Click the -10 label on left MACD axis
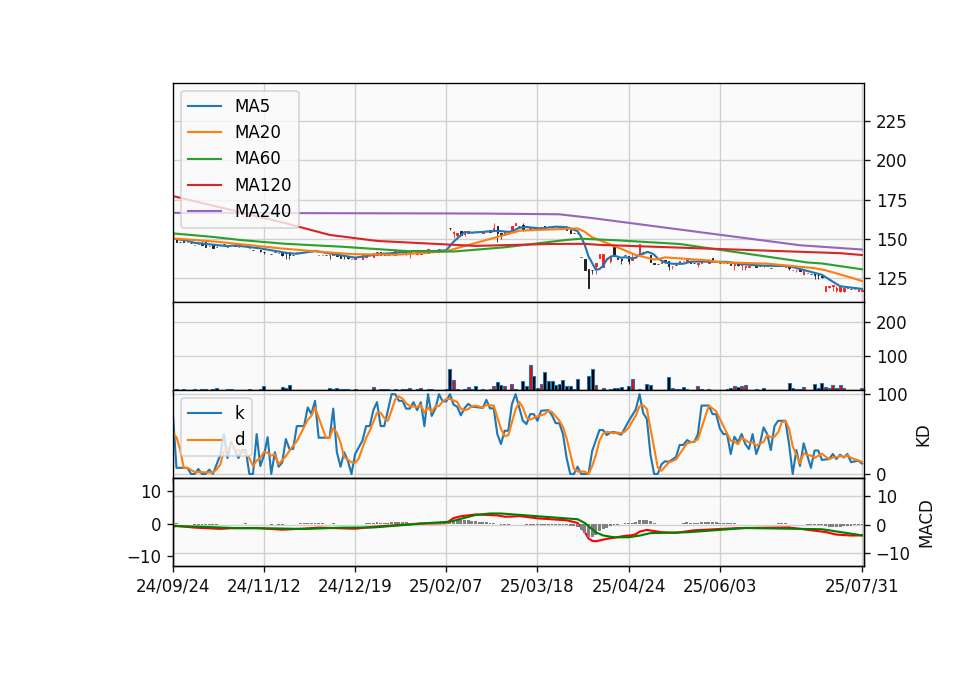 pyautogui.click(x=144, y=557)
